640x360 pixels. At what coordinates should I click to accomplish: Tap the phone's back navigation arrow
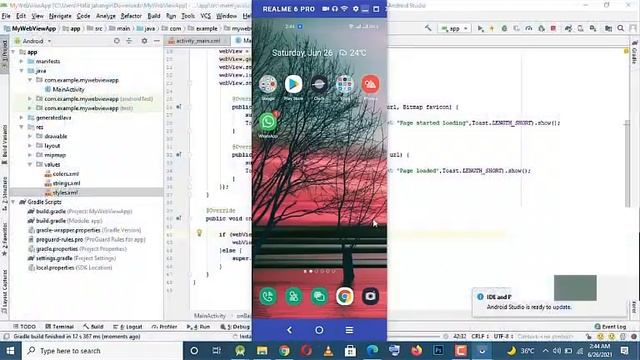[x=289, y=330]
